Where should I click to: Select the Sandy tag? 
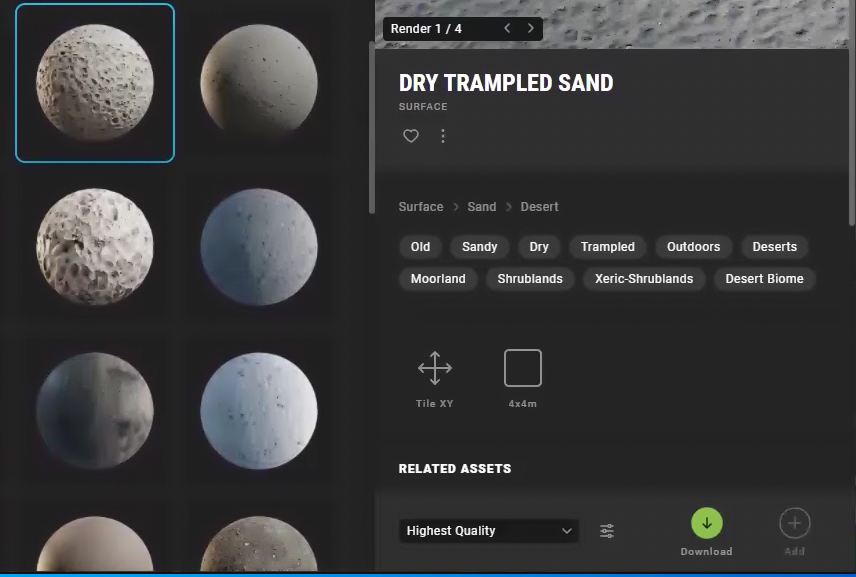tap(479, 247)
